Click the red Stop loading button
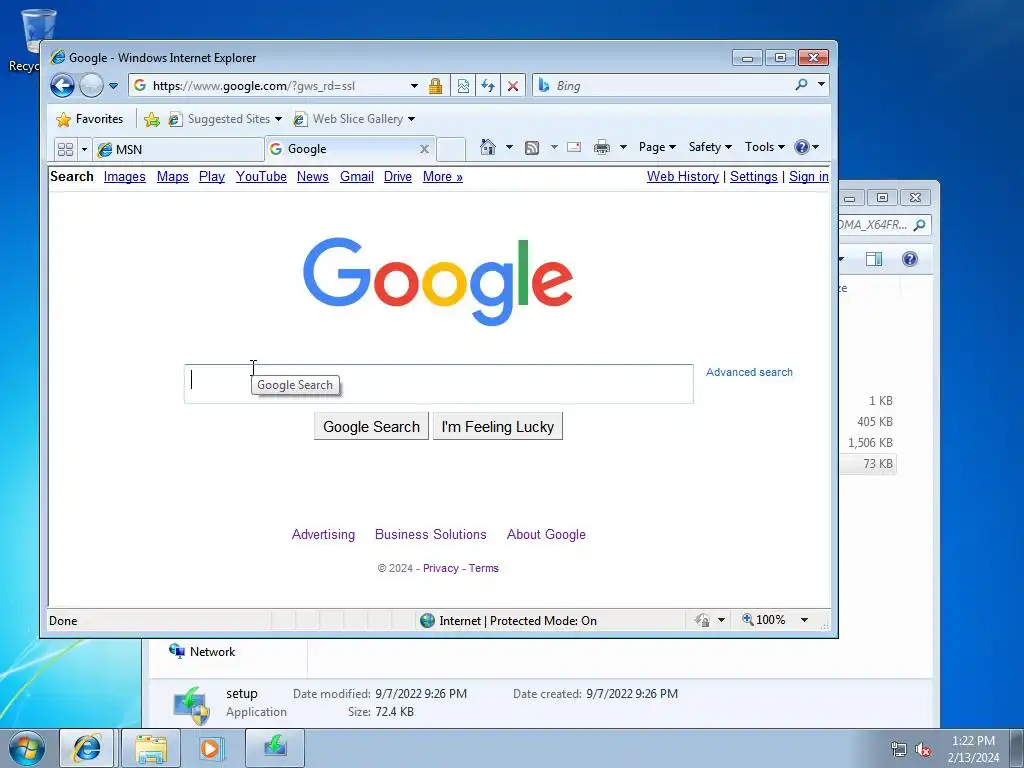The image size is (1024, 768). pos(513,86)
